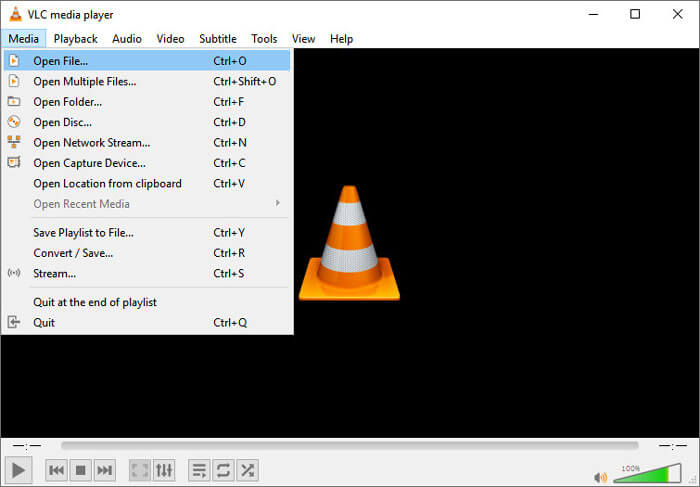Toggle fullscreen video mode
This screenshot has height=487, width=700.
point(140,469)
